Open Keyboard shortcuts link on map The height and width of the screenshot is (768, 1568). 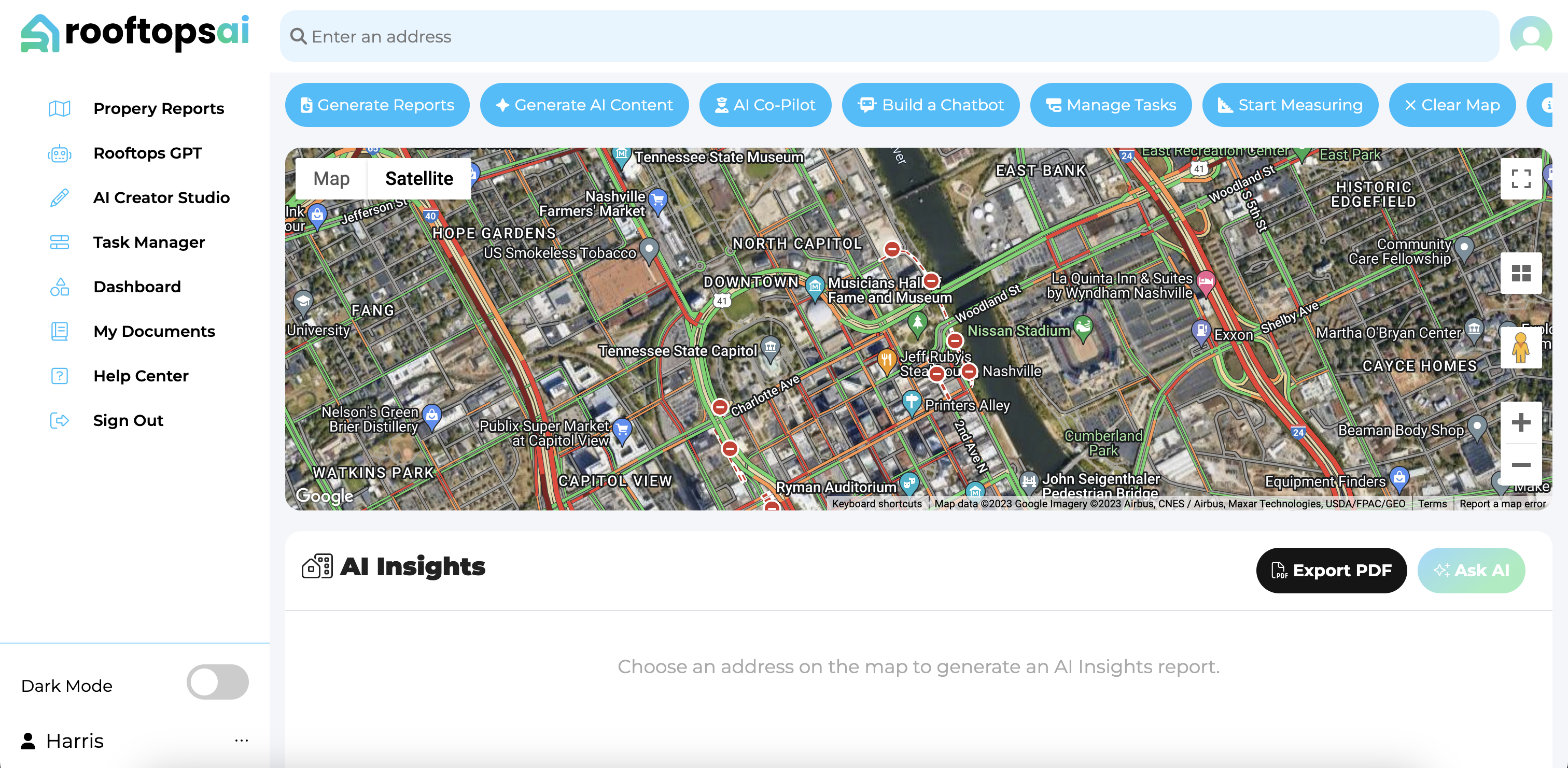point(876,503)
